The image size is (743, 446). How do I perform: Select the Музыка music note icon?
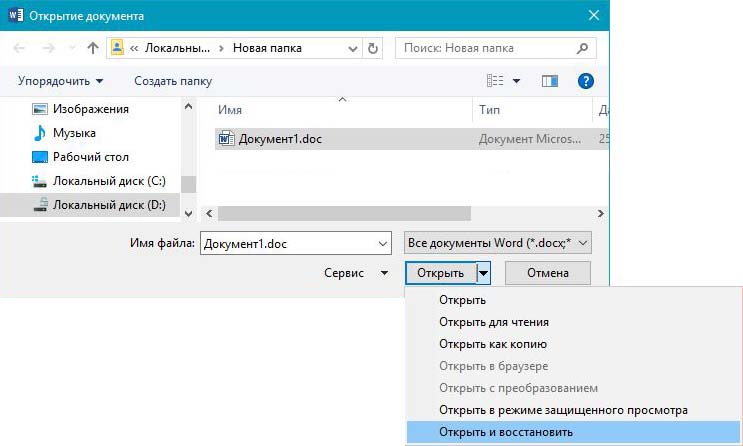click(x=40, y=133)
